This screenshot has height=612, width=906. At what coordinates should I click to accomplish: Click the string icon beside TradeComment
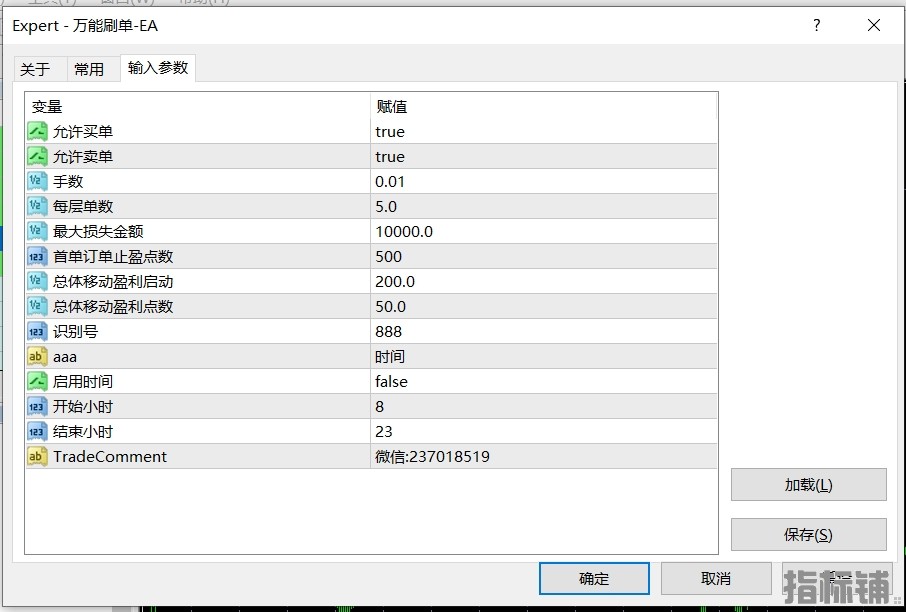[37, 457]
